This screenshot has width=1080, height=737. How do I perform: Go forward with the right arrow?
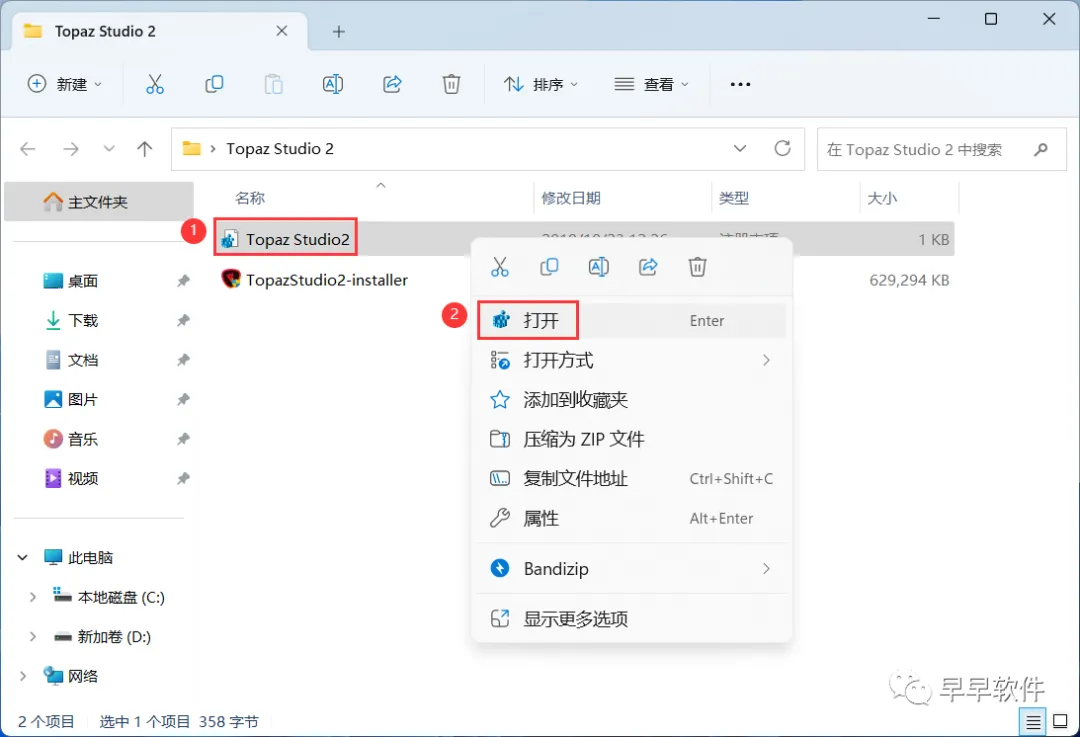pyautogui.click(x=71, y=149)
